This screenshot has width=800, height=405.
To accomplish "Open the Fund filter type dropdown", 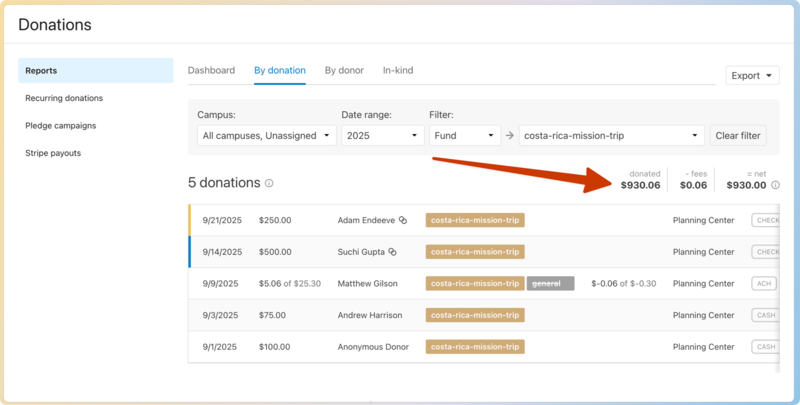I will click(465, 136).
